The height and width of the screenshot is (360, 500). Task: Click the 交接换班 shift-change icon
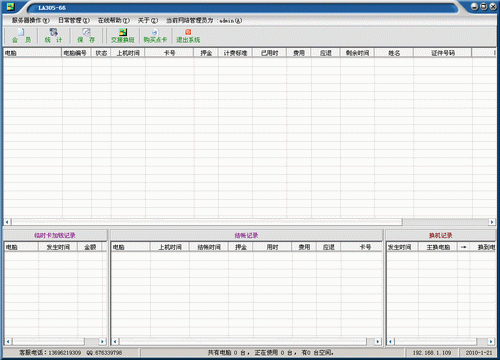coord(123,36)
